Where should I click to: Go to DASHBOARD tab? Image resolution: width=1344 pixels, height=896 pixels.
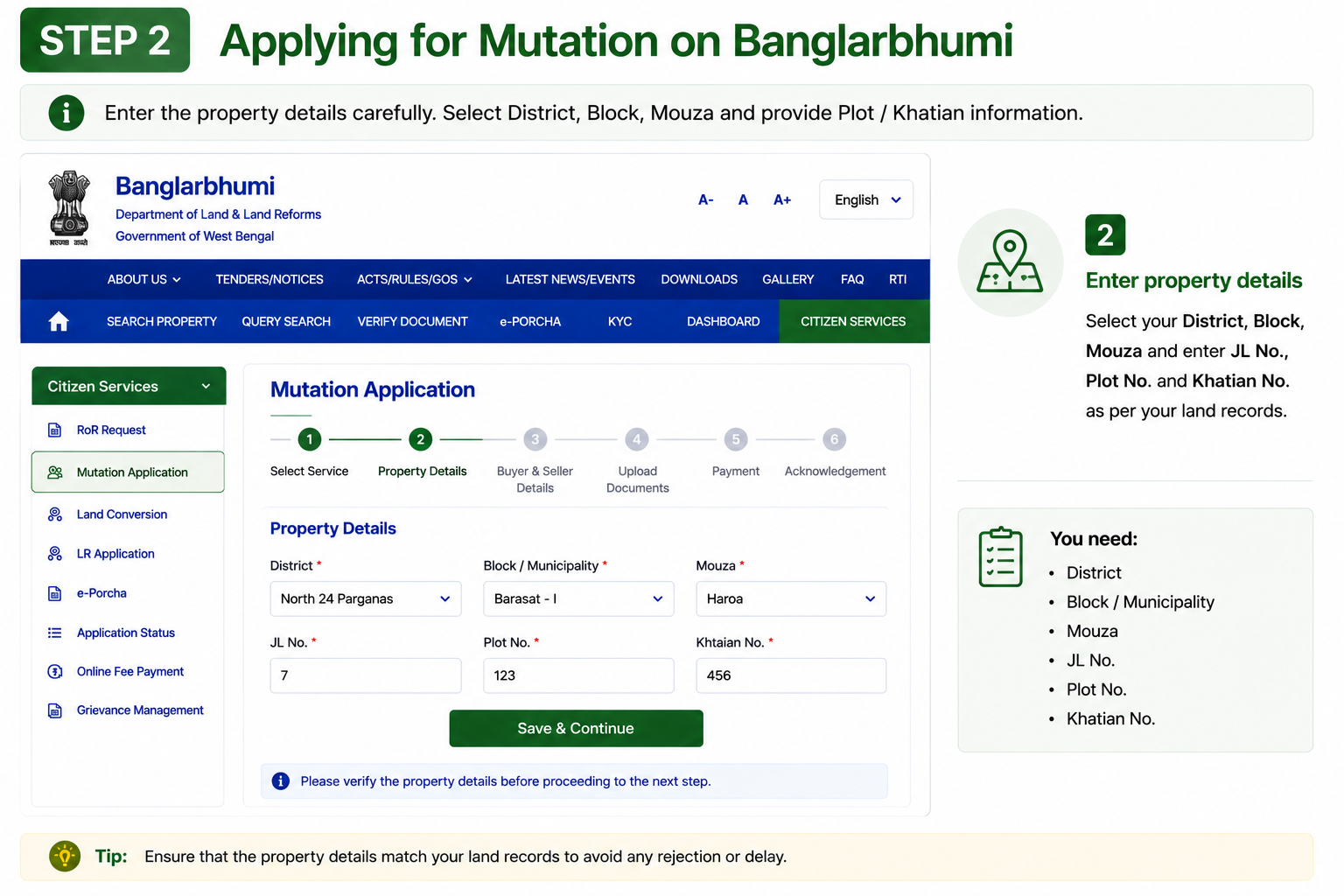(x=724, y=322)
